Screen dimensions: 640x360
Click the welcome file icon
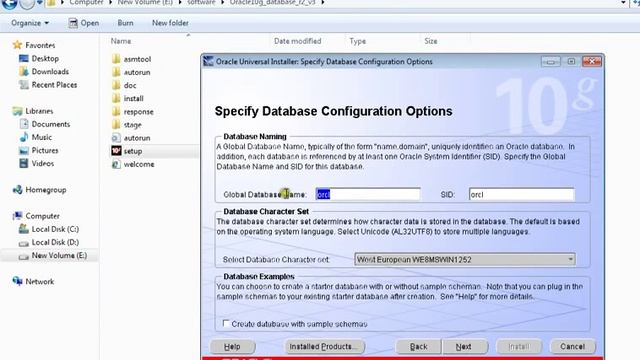point(116,164)
